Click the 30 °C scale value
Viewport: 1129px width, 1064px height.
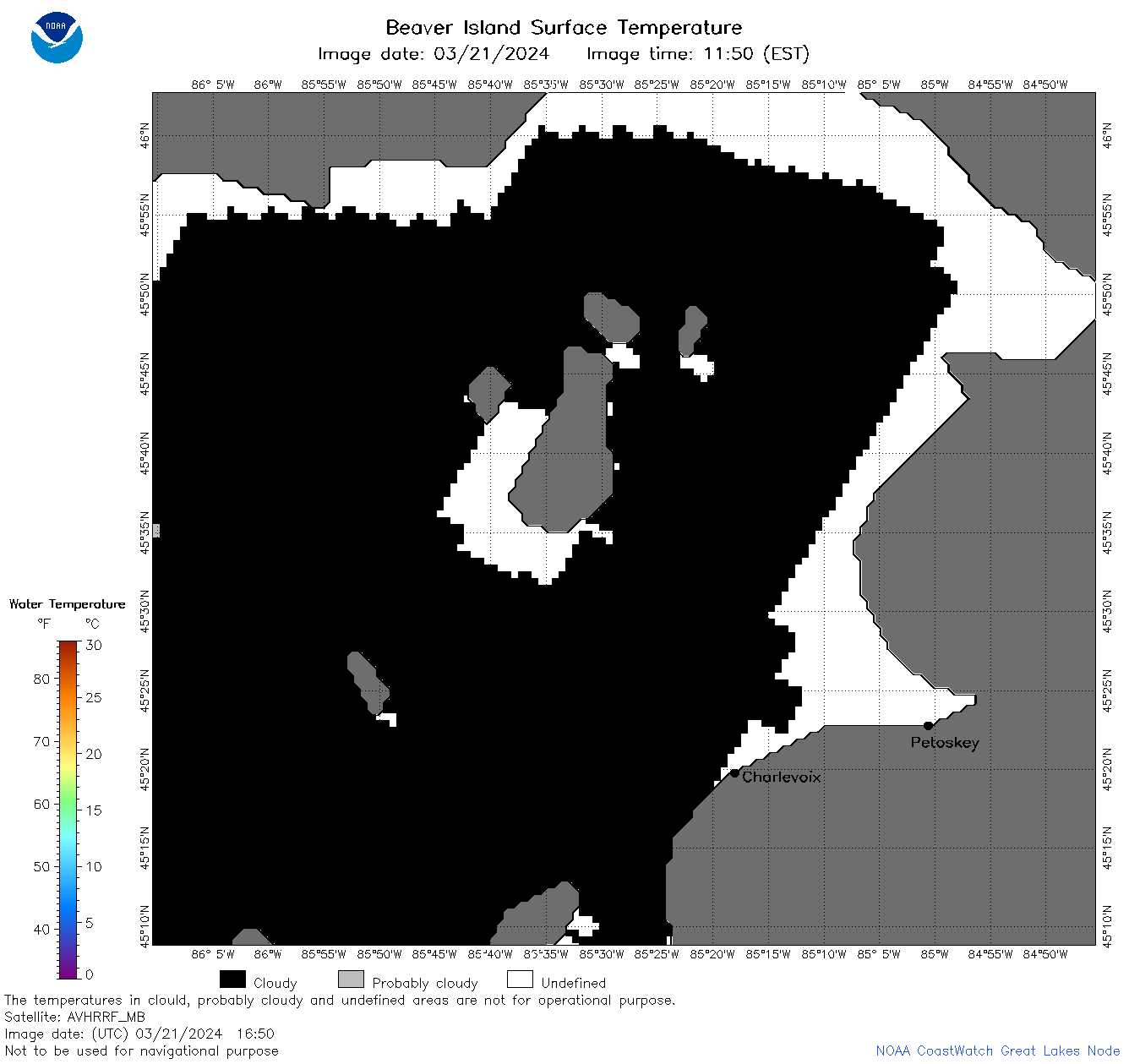coord(94,645)
